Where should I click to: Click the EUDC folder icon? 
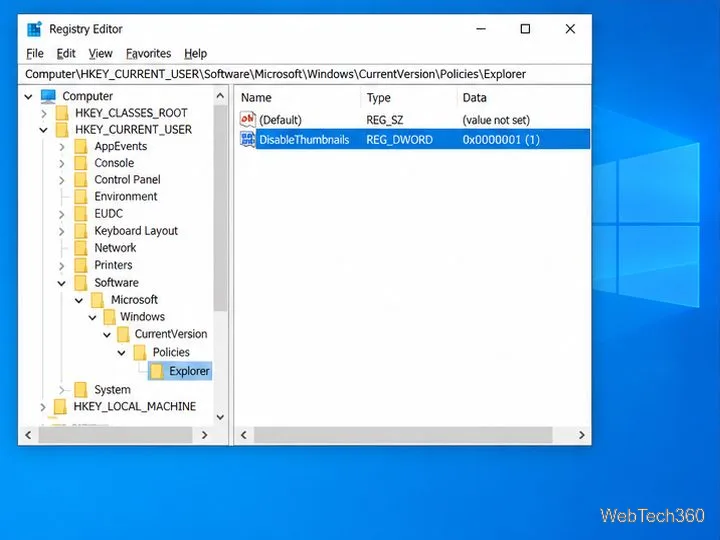81,214
